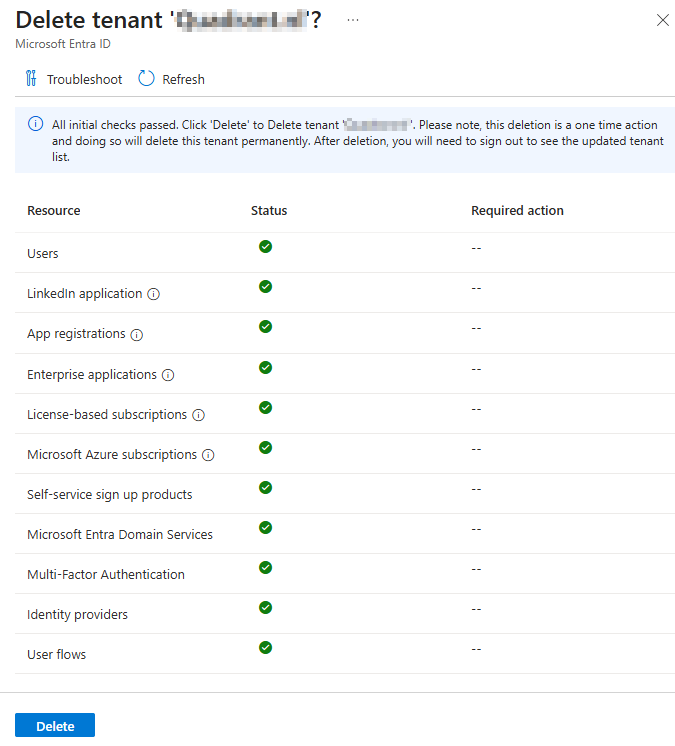Screen dimensions: 675x746
Task: Select the Microsoft Entra Domain Services row
Action: (x=345, y=534)
